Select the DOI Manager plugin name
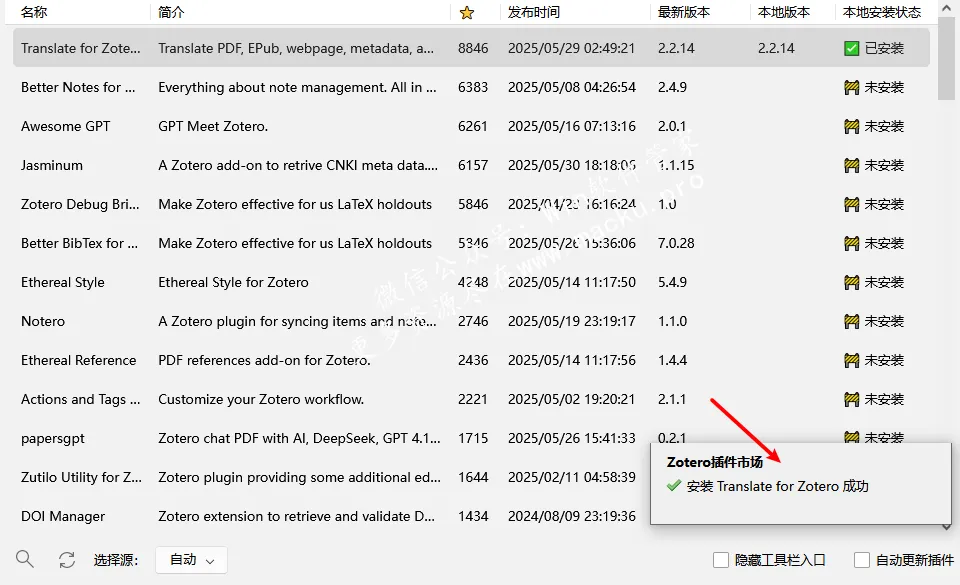This screenshot has width=960, height=585. click(x=63, y=516)
